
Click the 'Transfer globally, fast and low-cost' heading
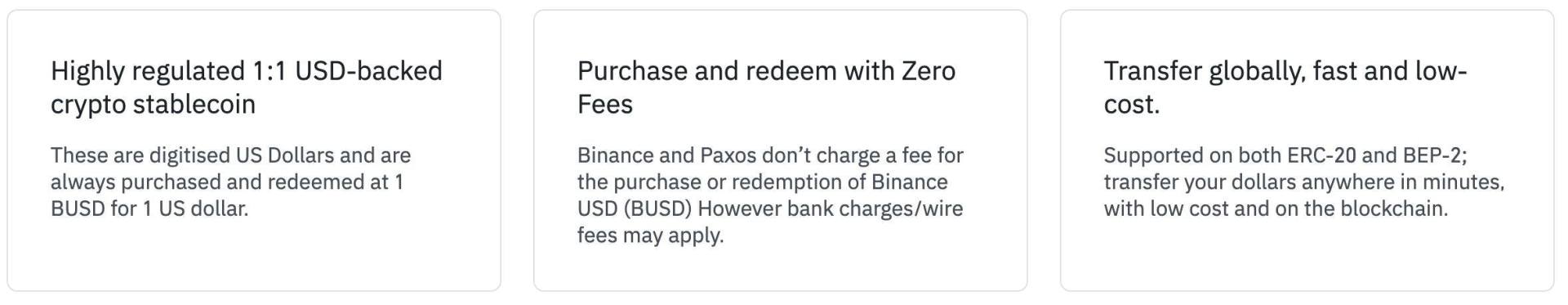click(x=1285, y=87)
